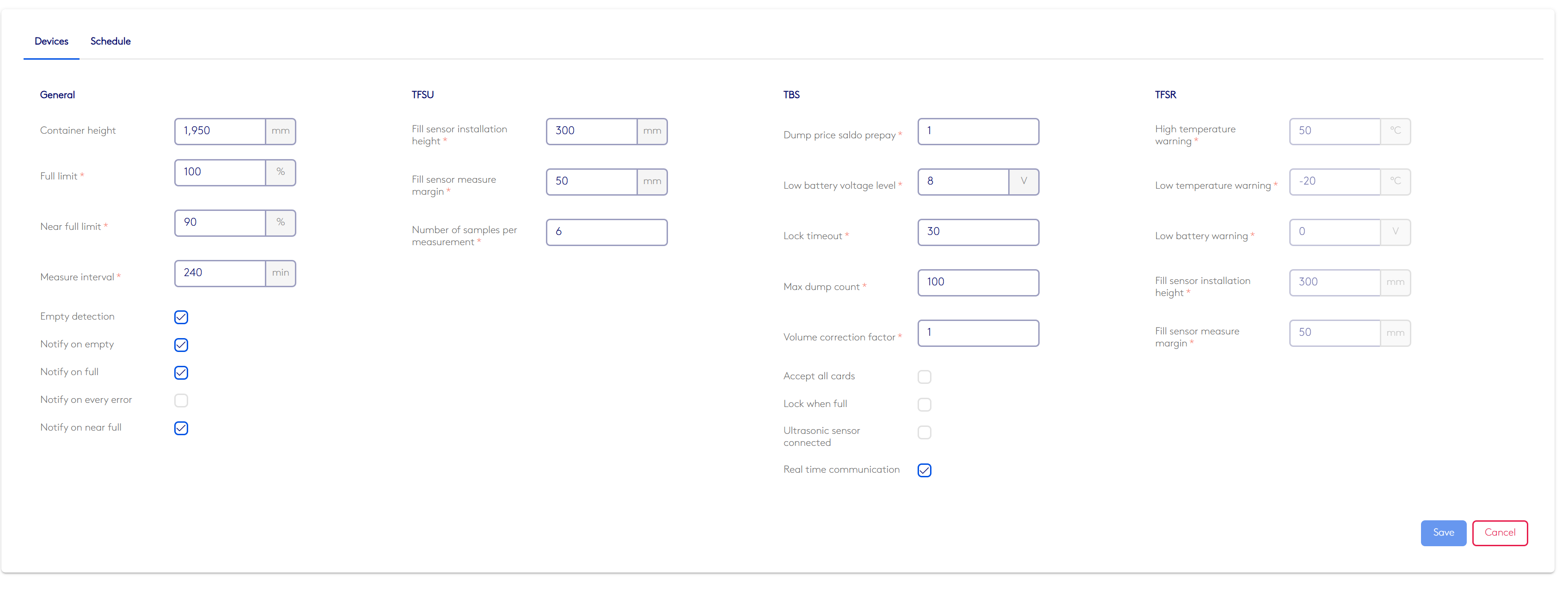Image resolution: width=1568 pixels, height=592 pixels.
Task: Select the Max dump count field
Action: click(x=978, y=283)
